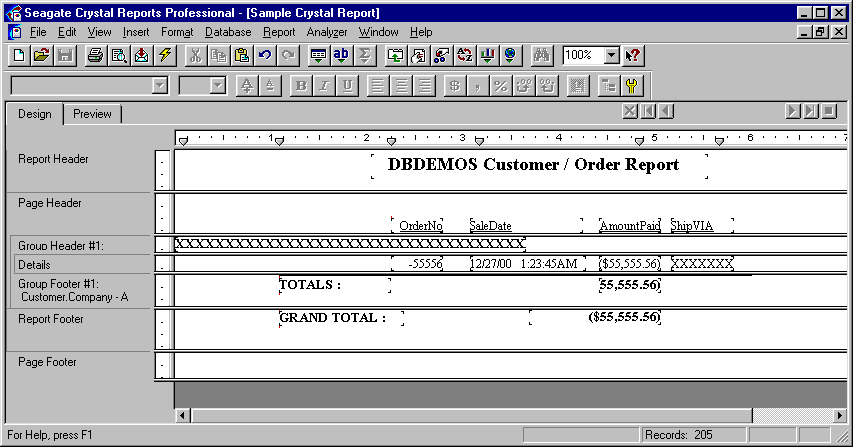
Task: Apply currency dollar format icon
Action: (x=455, y=86)
